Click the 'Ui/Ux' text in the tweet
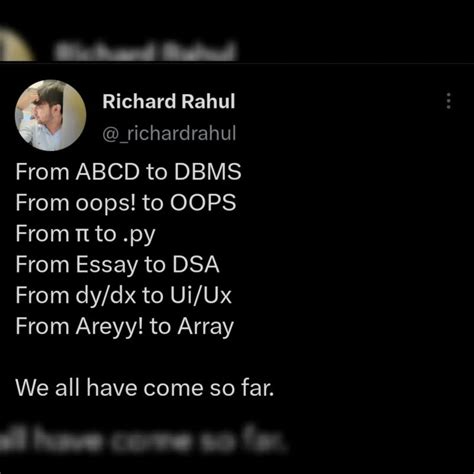474x474 pixels. [x=201, y=295]
